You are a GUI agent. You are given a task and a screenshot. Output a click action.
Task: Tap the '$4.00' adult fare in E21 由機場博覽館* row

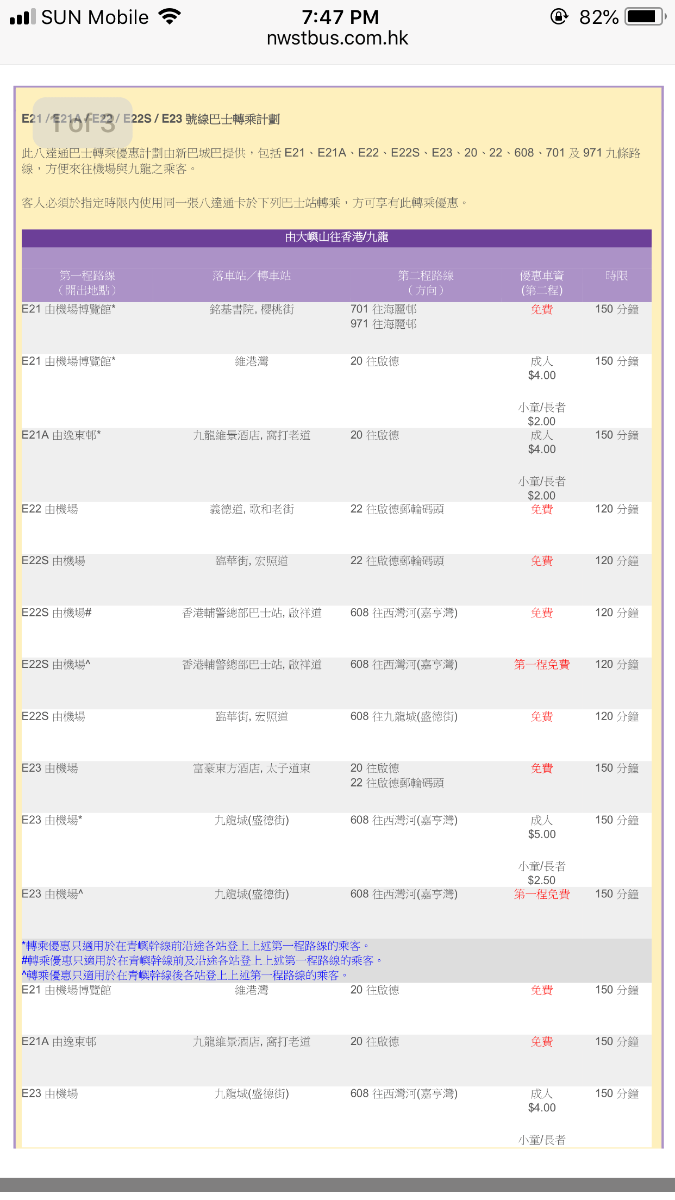coord(542,376)
